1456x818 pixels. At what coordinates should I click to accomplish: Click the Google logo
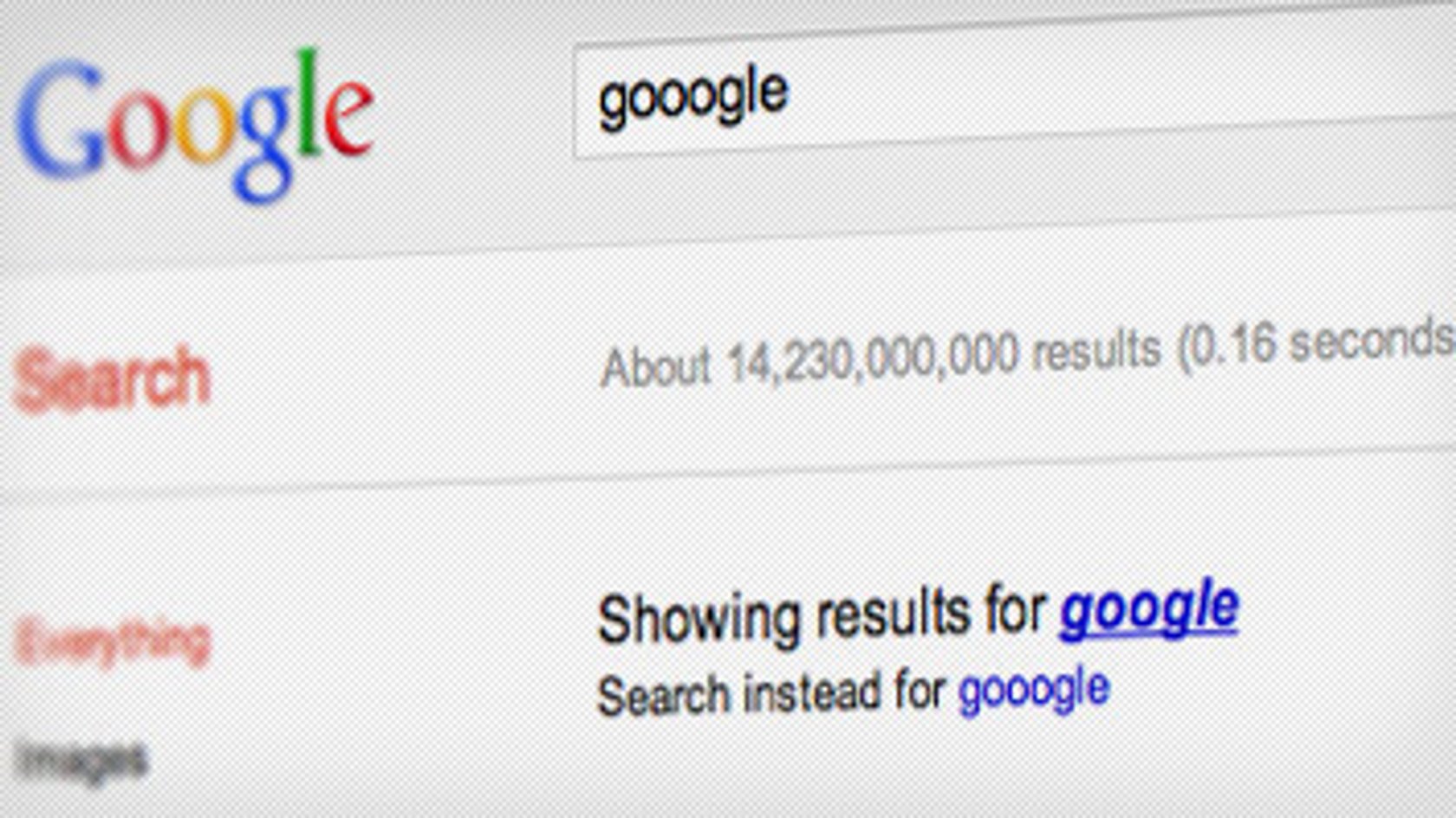coord(195,126)
